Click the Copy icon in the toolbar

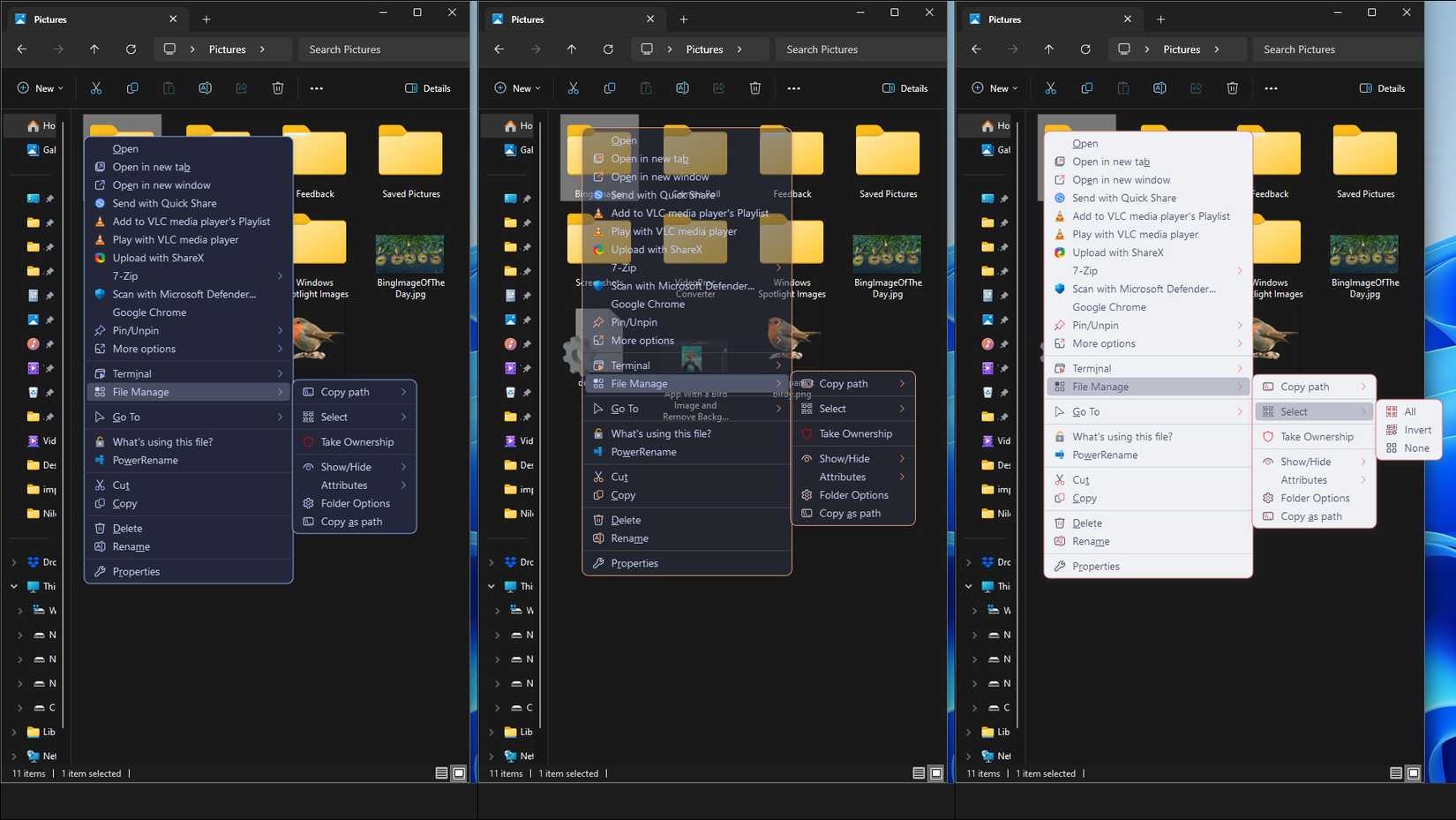[x=132, y=88]
